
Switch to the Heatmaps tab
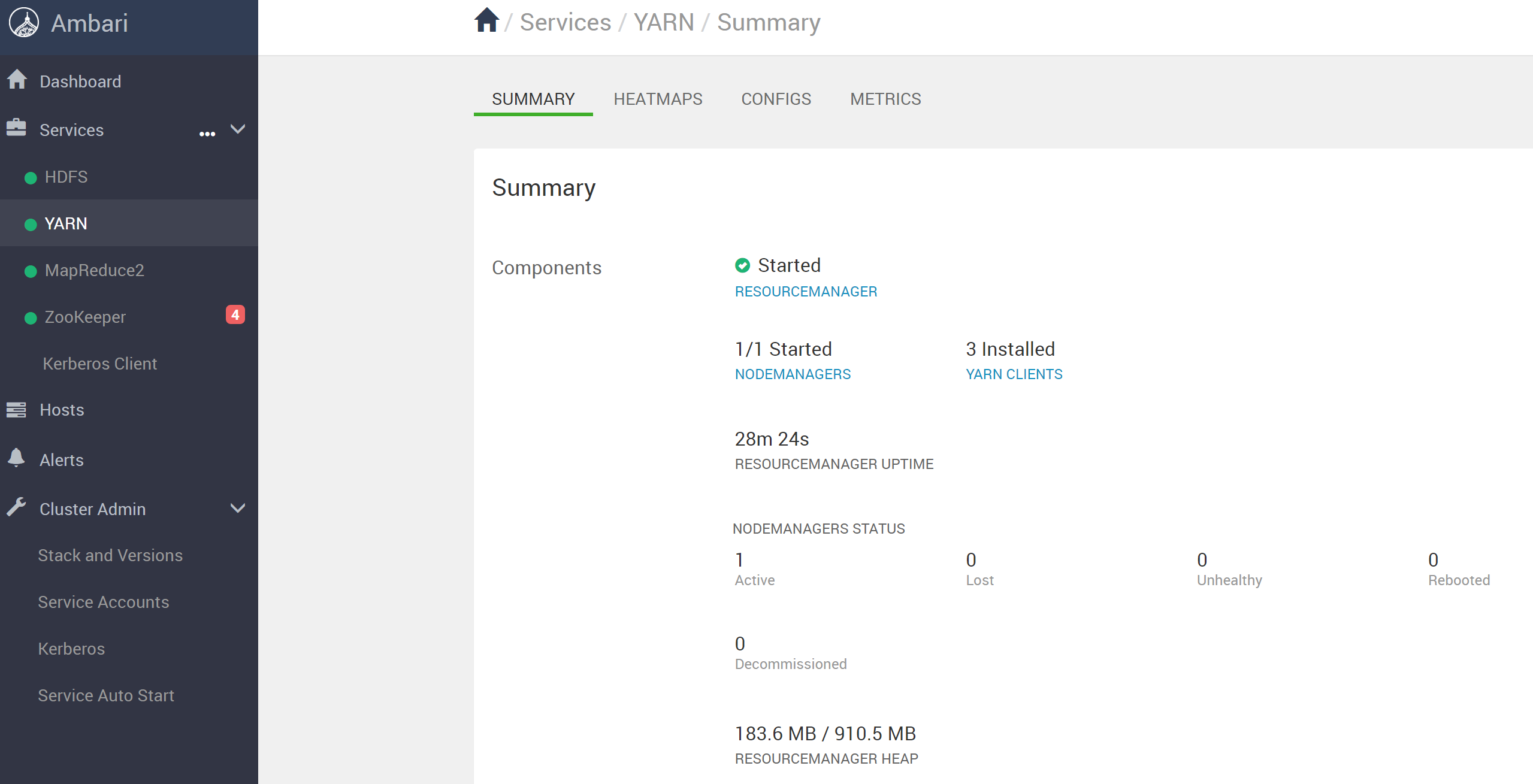pyautogui.click(x=658, y=99)
